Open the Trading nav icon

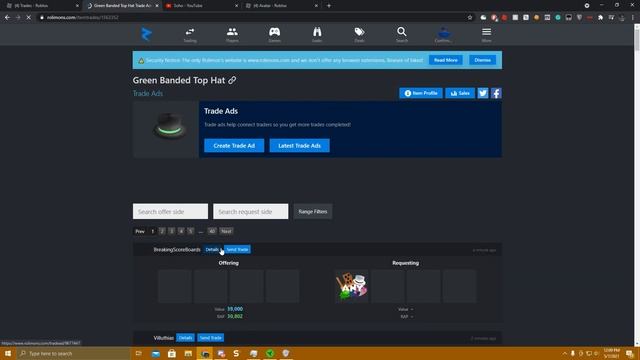pyautogui.click(x=190, y=35)
